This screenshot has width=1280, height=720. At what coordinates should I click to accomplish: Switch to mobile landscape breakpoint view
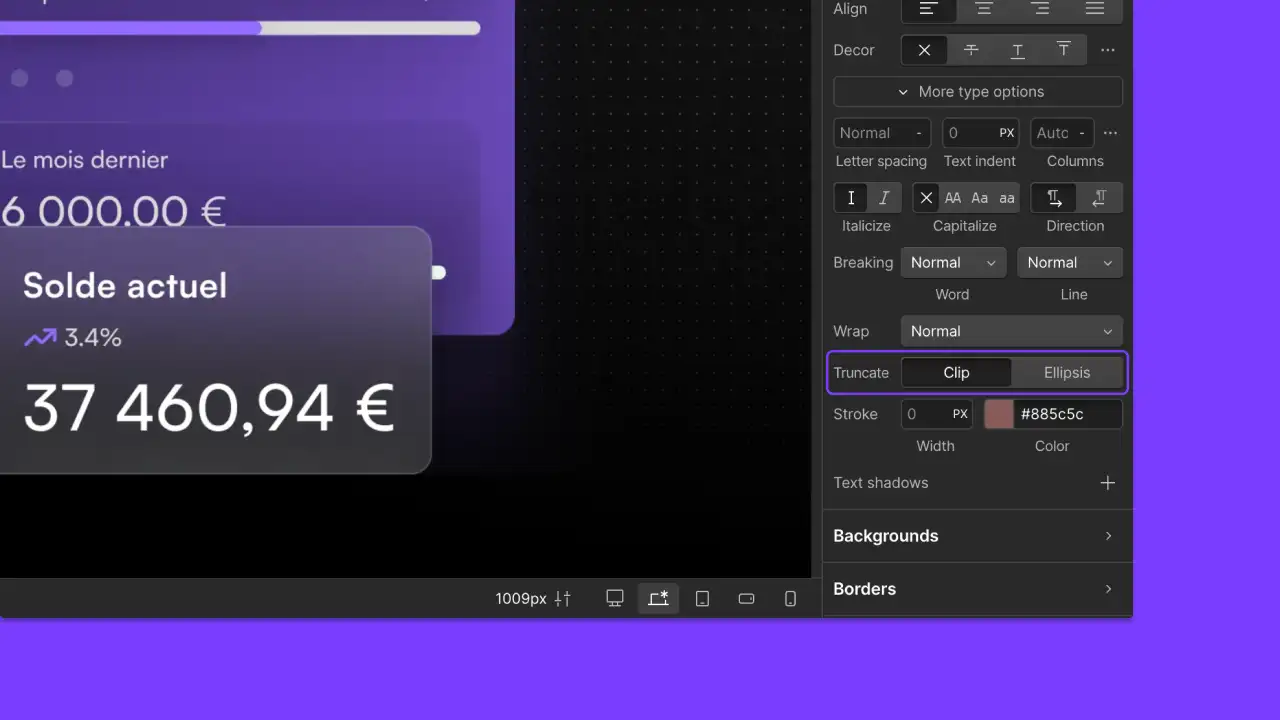coord(746,598)
